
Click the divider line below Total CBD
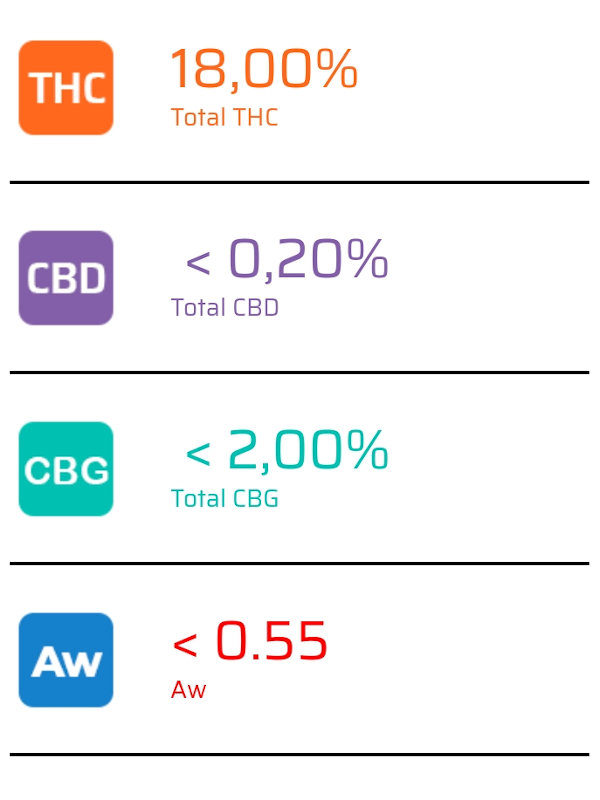click(x=299, y=372)
